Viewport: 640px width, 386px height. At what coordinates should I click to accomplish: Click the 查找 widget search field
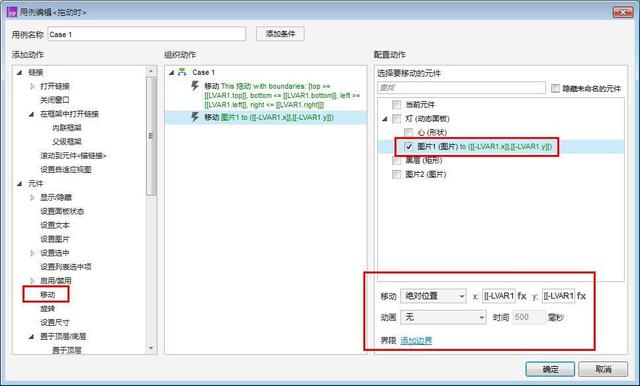click(x=461, y=88)
